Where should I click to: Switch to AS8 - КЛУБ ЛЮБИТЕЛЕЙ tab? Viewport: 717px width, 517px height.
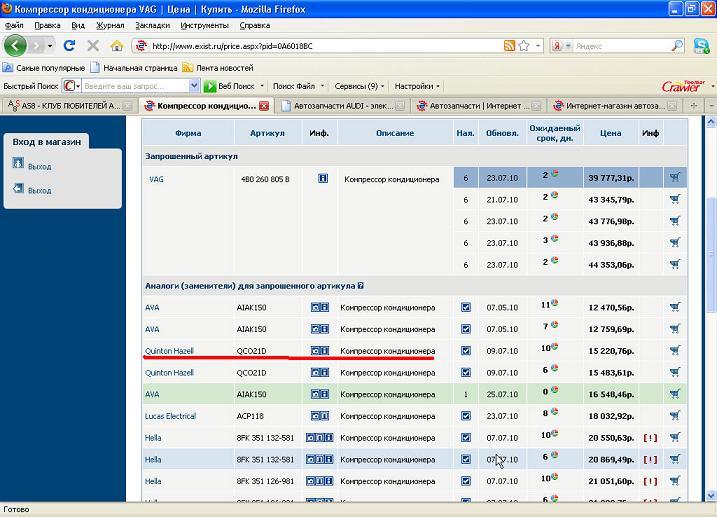[70, 106]
